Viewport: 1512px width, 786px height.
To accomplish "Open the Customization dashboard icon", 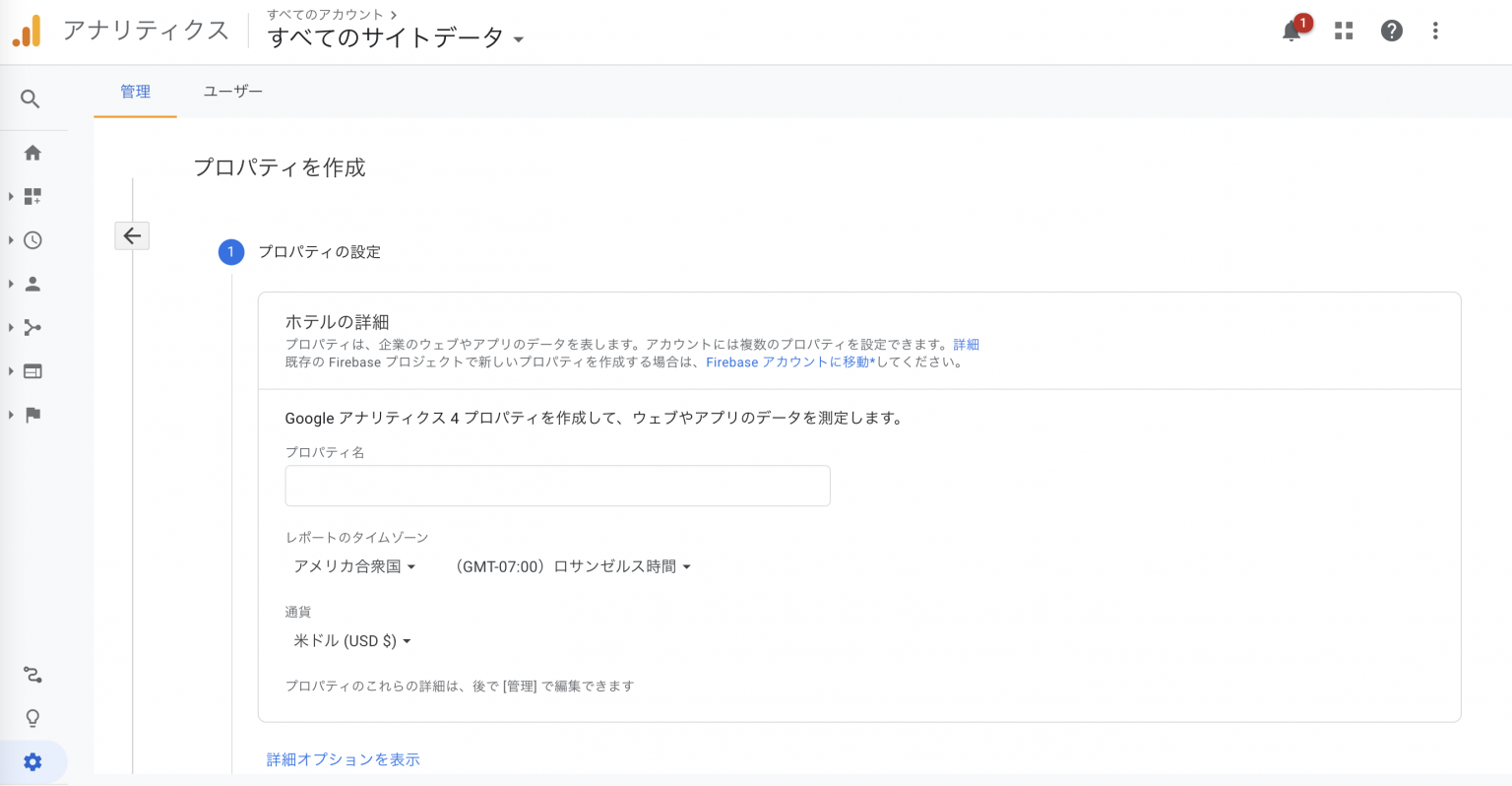I will click(x=32, y=197).
